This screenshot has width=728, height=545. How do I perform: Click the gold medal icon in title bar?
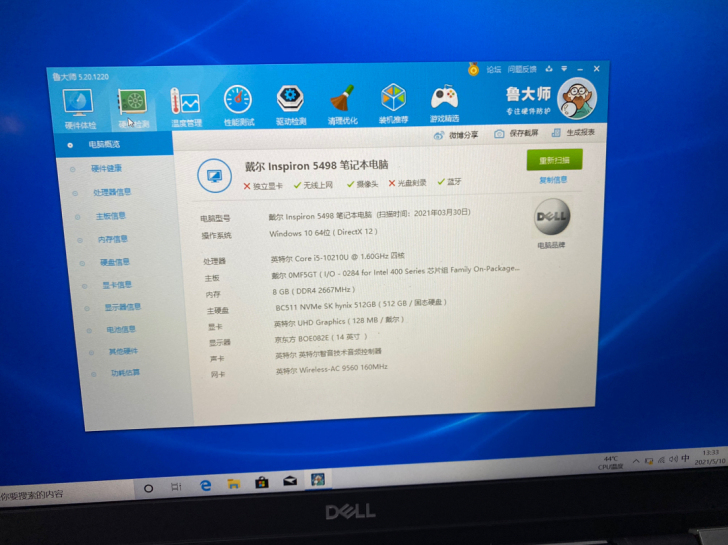coord(473,70)
